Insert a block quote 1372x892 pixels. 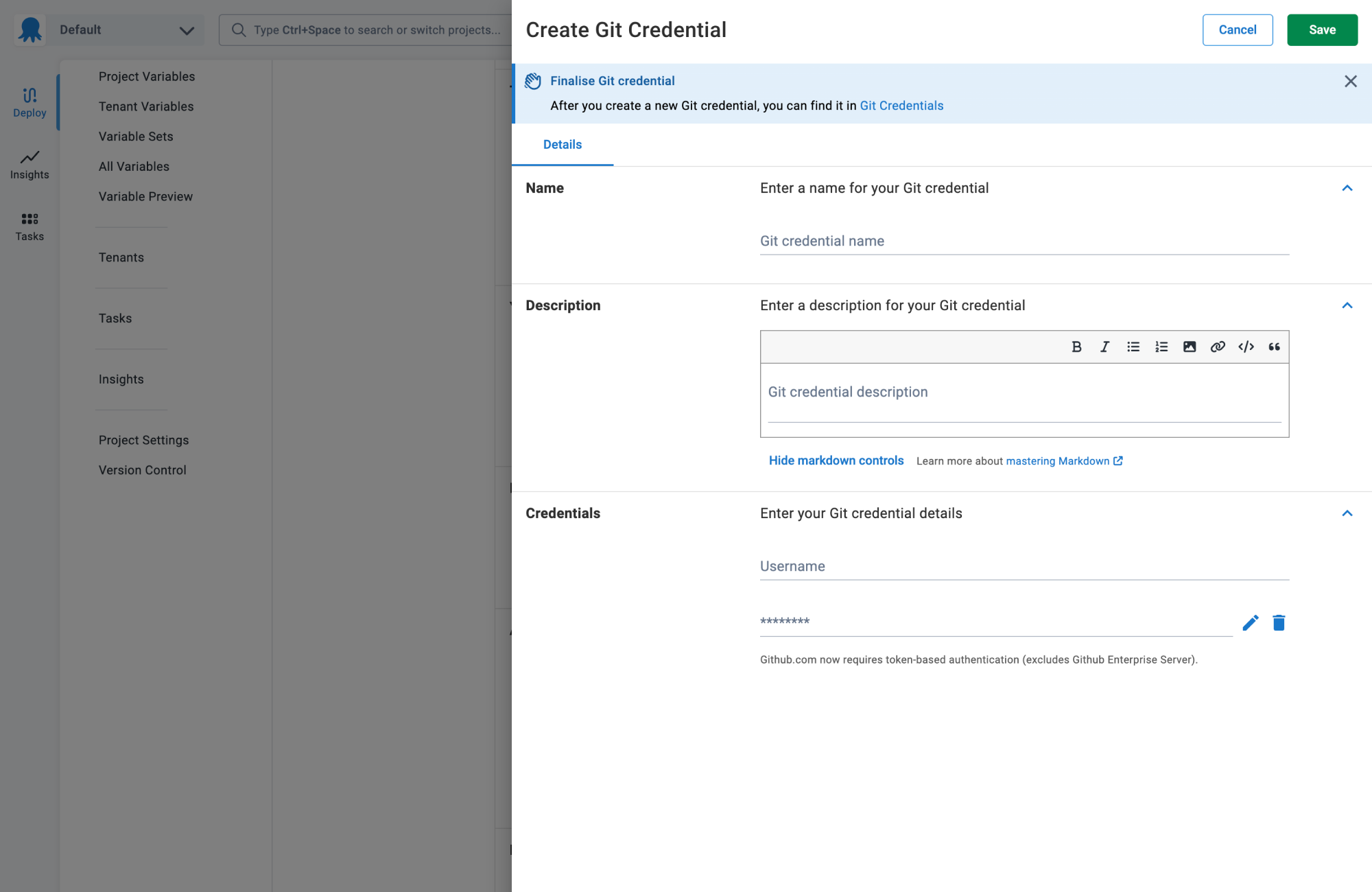coord(1274,347)
